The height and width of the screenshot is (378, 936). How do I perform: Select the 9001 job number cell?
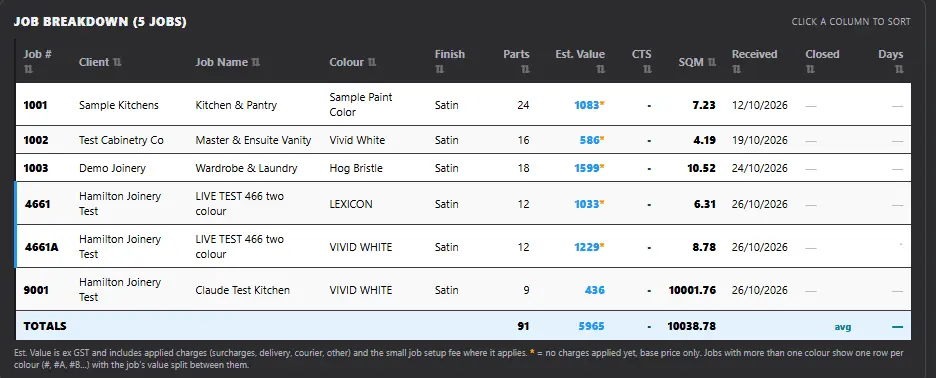coord(36,290)
